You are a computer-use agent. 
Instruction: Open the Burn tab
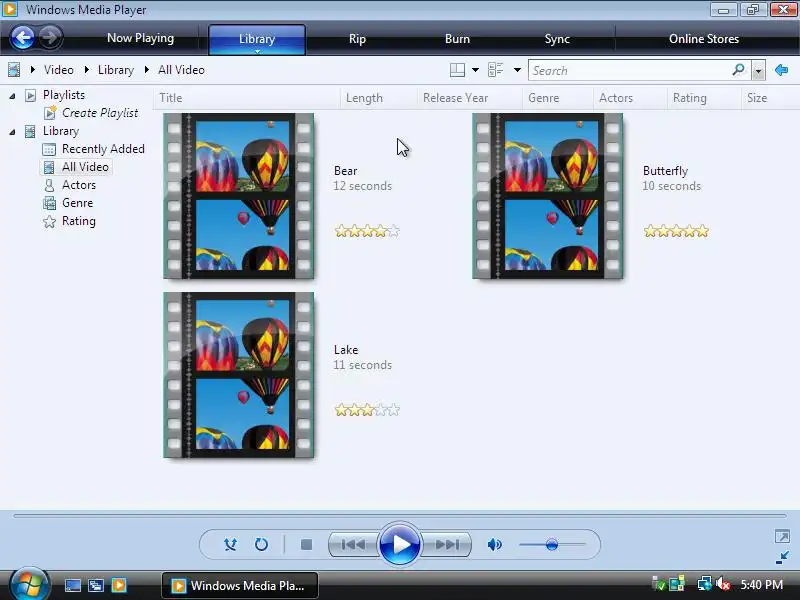click(457, 39)
